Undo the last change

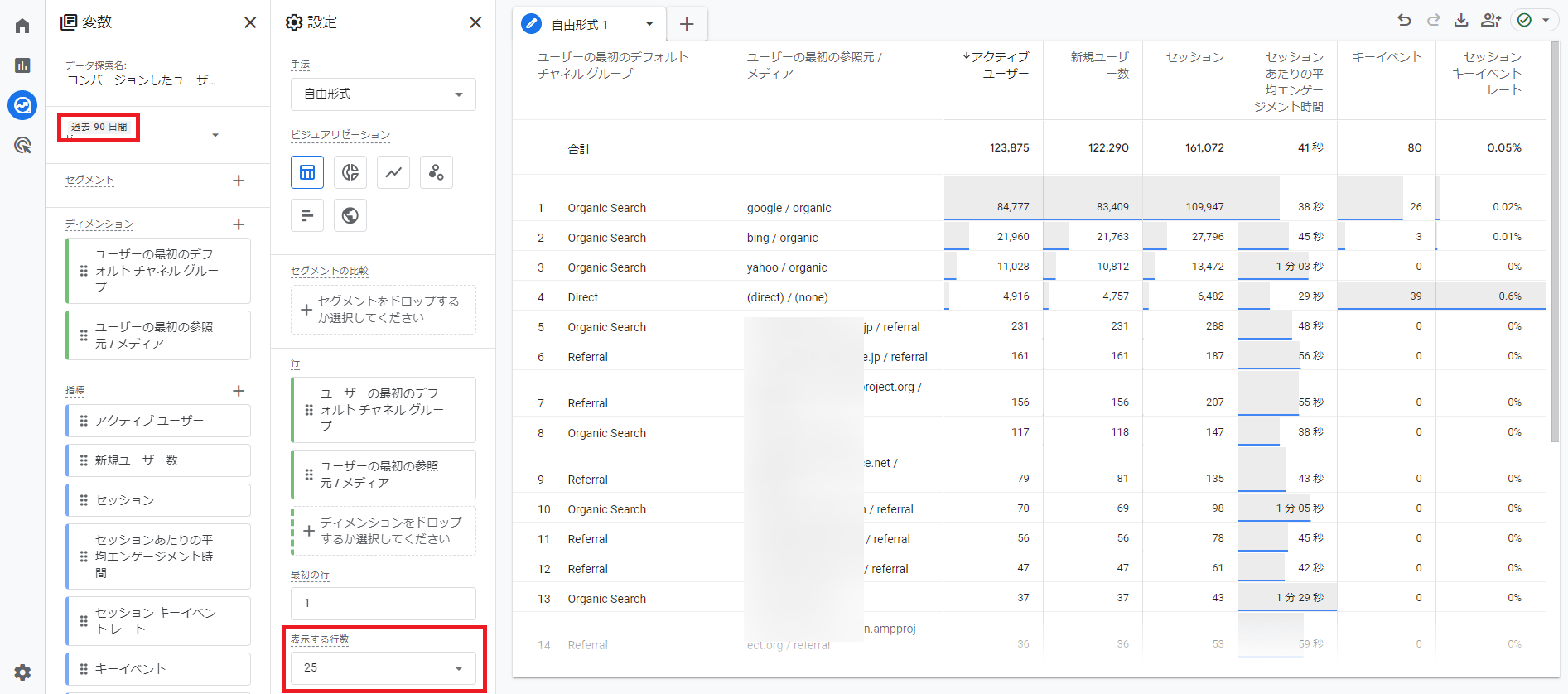[1404, 21]
